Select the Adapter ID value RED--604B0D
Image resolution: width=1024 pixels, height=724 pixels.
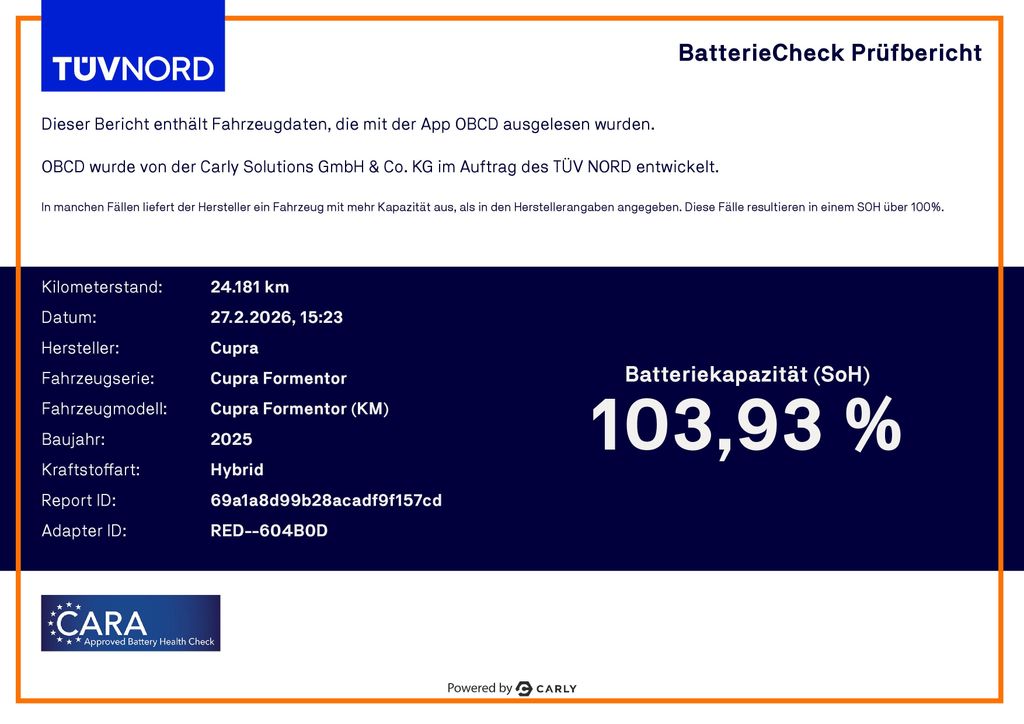pyautogui.click(x=268, y=531)
